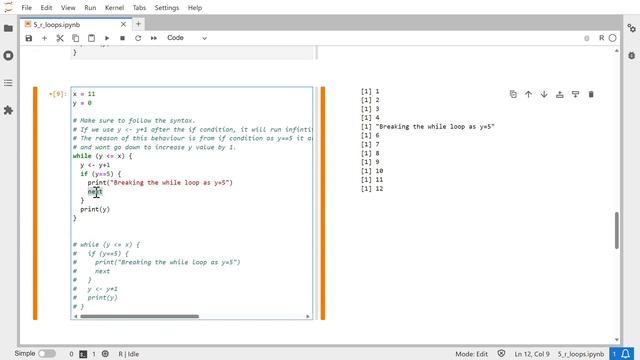This screenshot has width=640, height=360.
Task: Open the debugger panel bug icon
Action: coord(631,56)
